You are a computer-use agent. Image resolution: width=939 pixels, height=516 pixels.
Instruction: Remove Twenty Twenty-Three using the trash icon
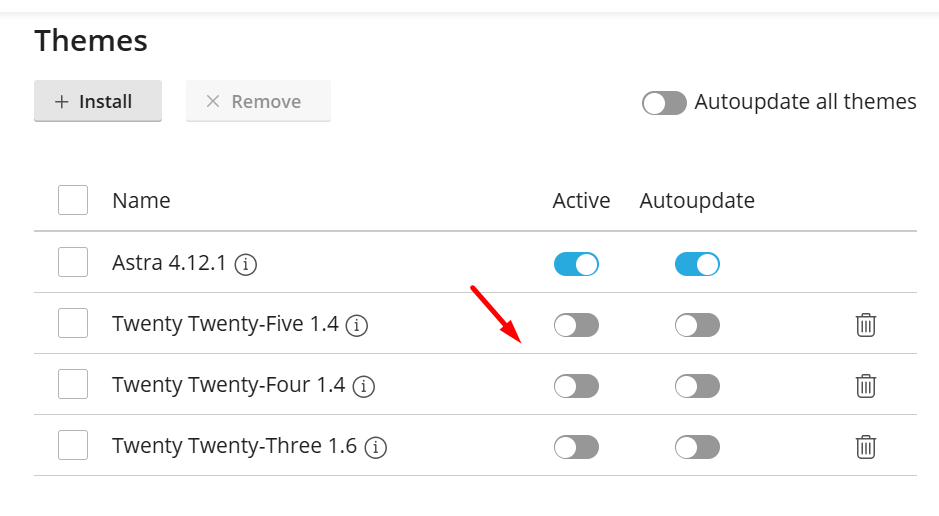click(x=866, y=447)
